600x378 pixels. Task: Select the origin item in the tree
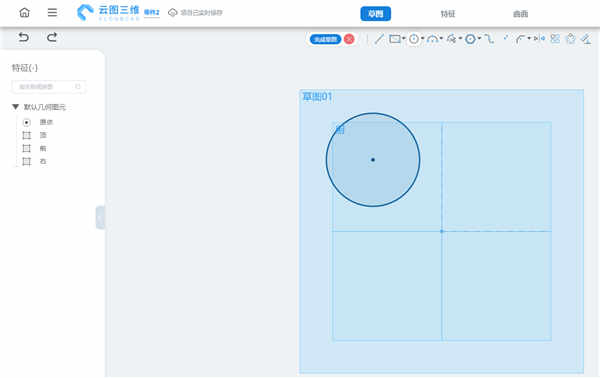(37, 122)
